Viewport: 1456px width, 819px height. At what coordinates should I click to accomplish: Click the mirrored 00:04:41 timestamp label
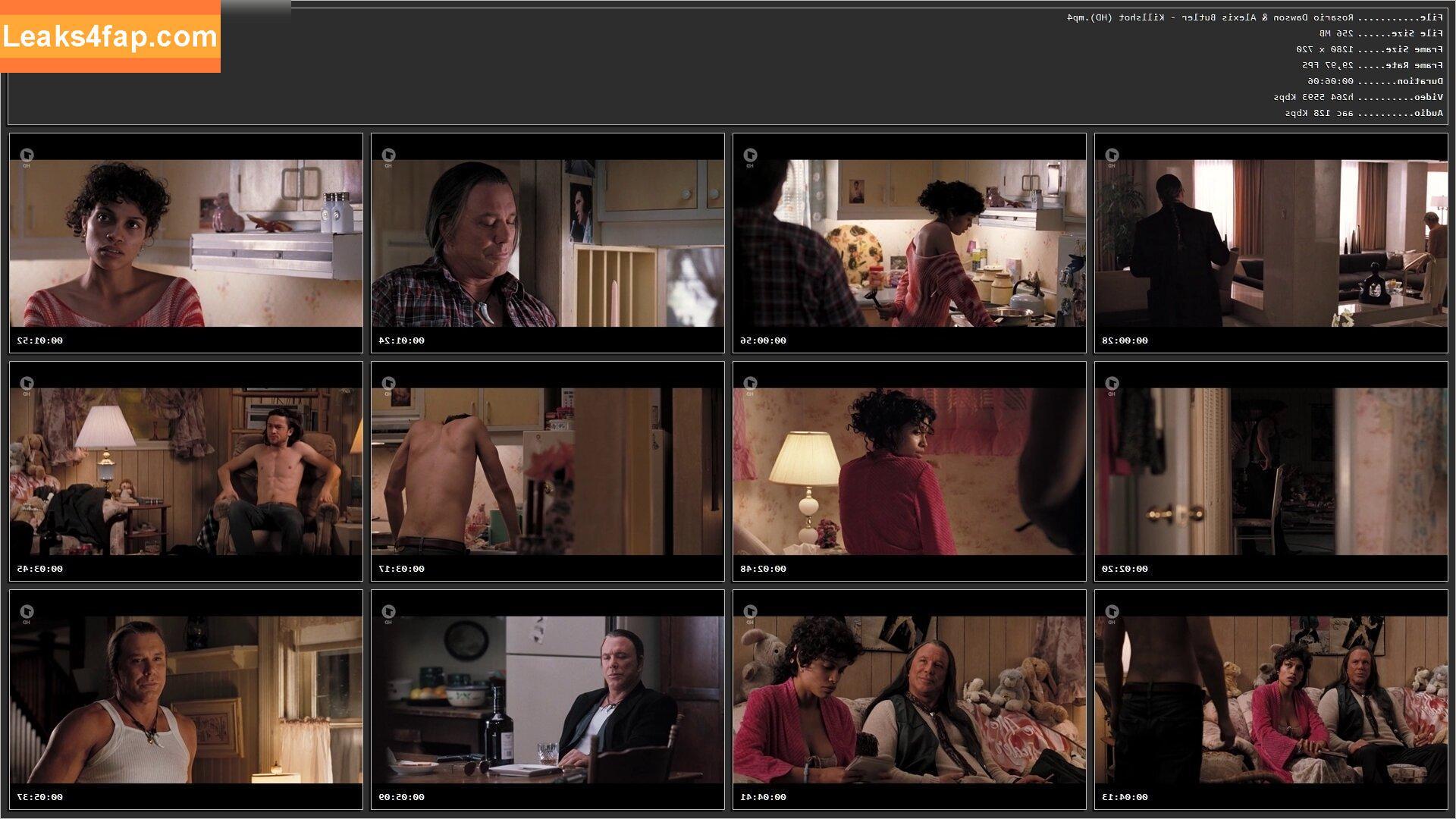(764, 797)
